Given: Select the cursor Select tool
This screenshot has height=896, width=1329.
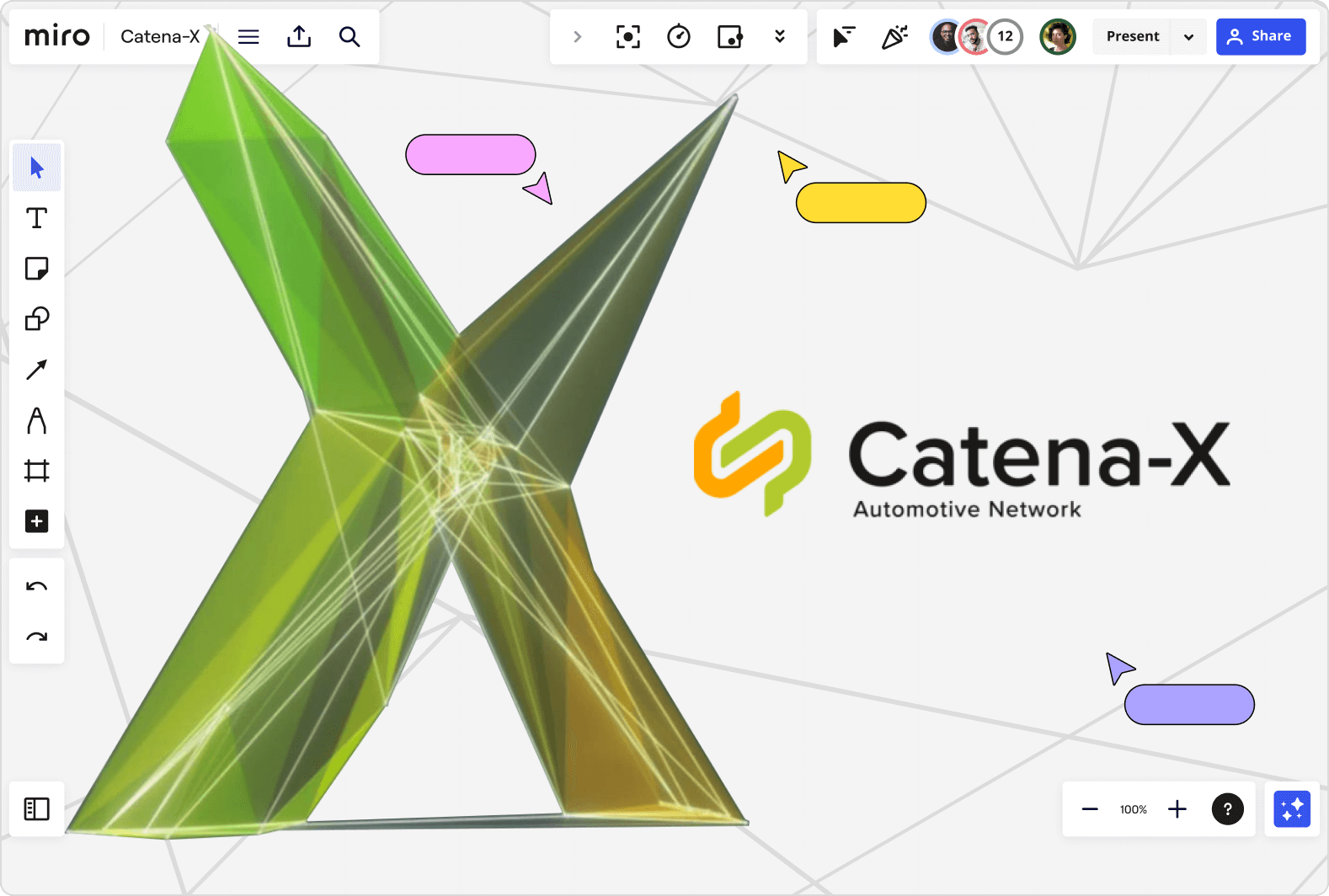Looking at the screenshot, I should point(36,168).
